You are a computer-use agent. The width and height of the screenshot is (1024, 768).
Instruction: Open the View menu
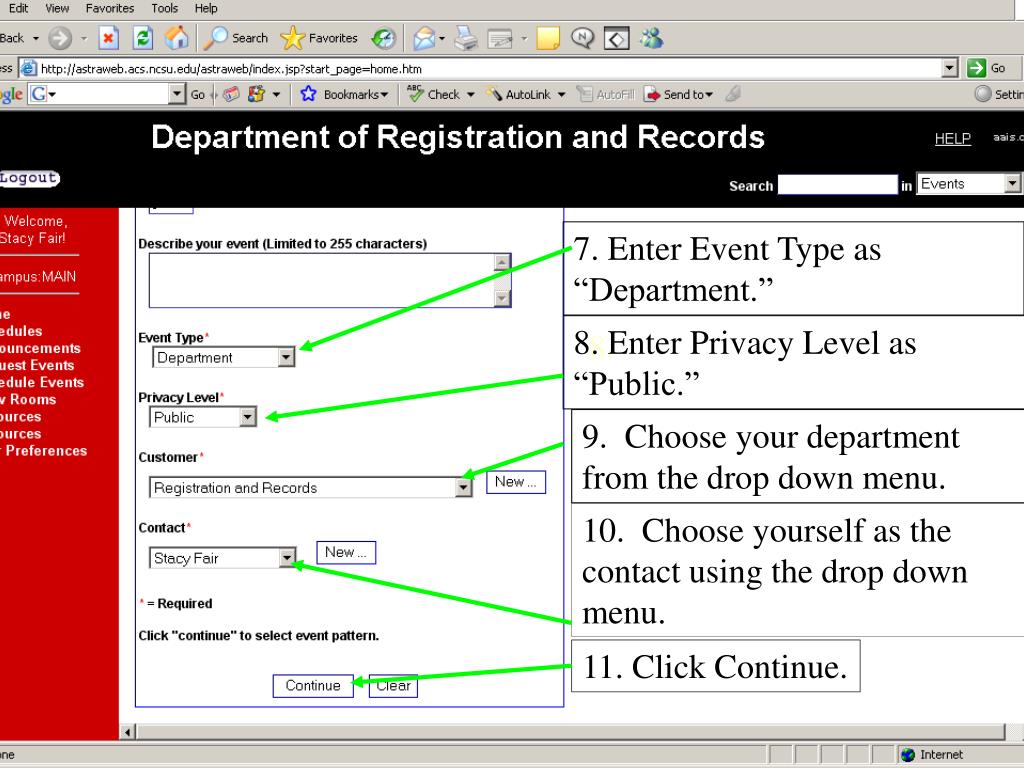[57, 8]
